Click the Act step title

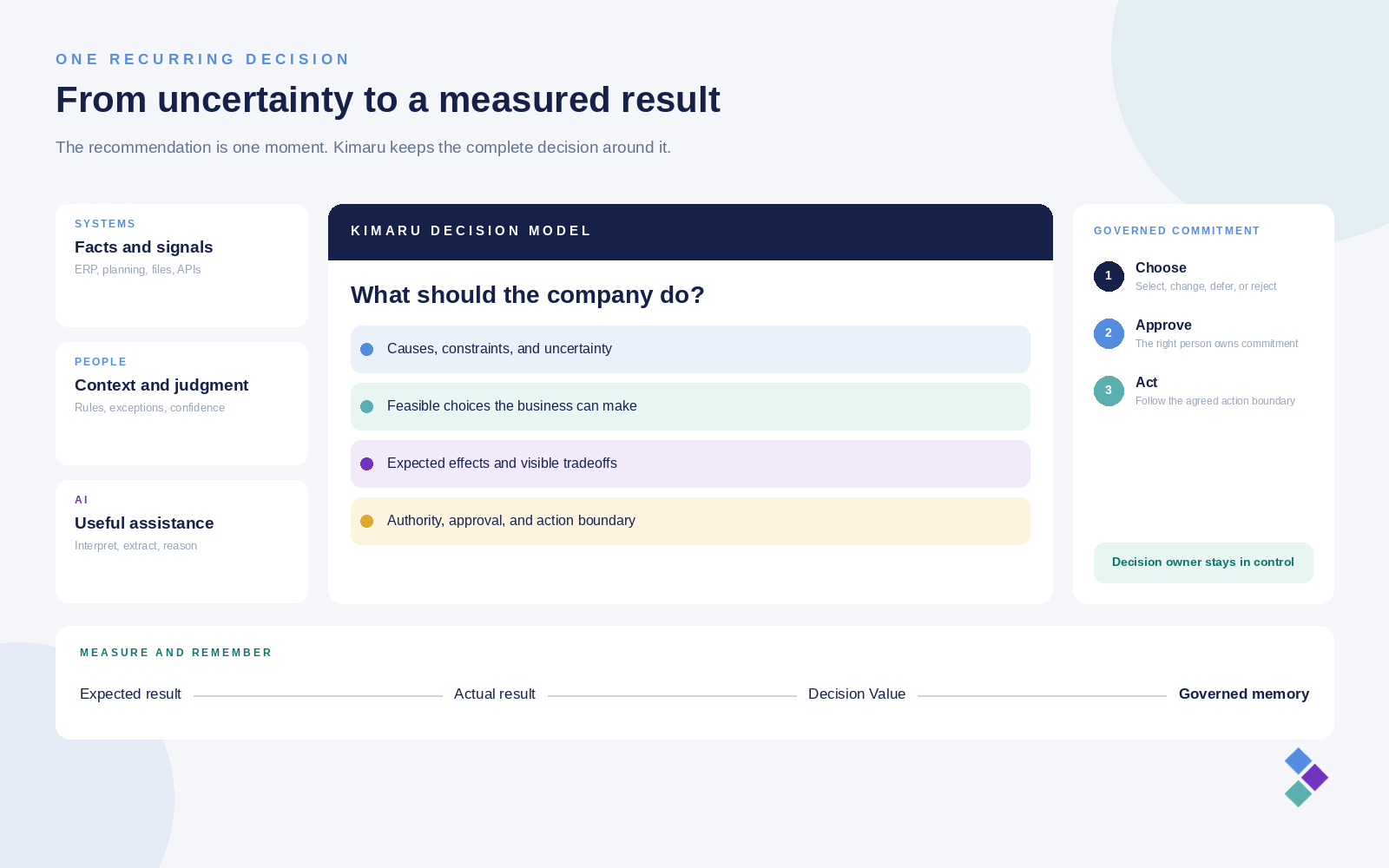(1146, 383)
